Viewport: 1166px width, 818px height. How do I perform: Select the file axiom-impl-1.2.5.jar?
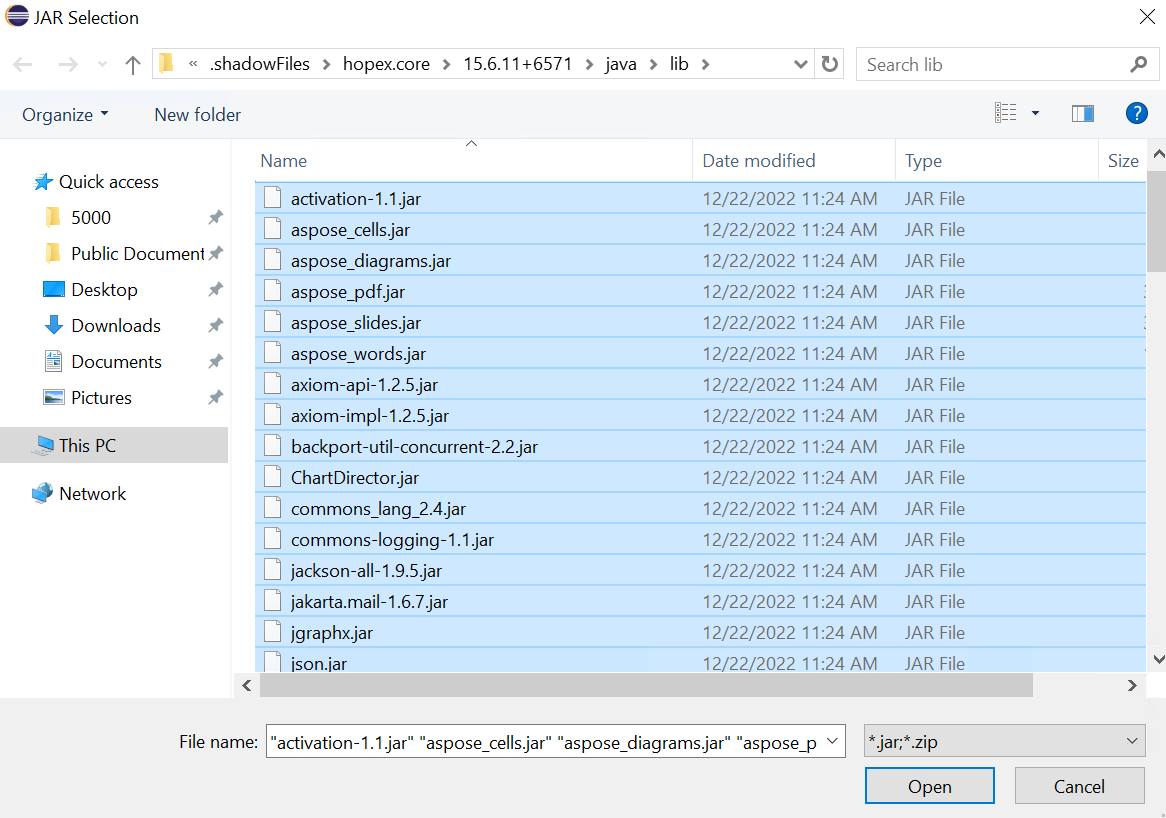pos(700,416)
